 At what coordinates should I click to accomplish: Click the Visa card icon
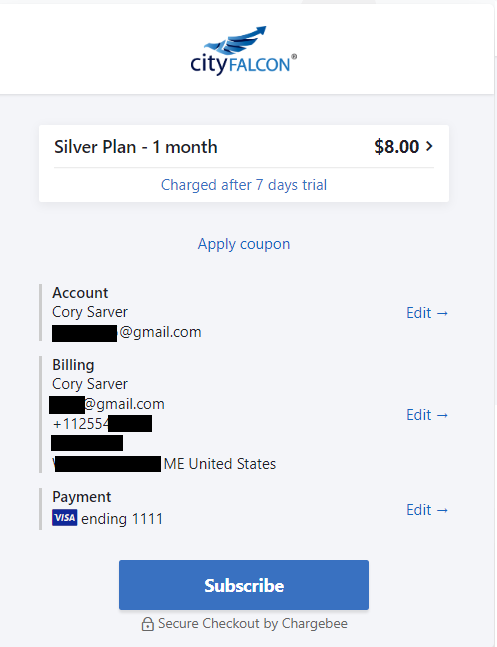pos(64,517)
